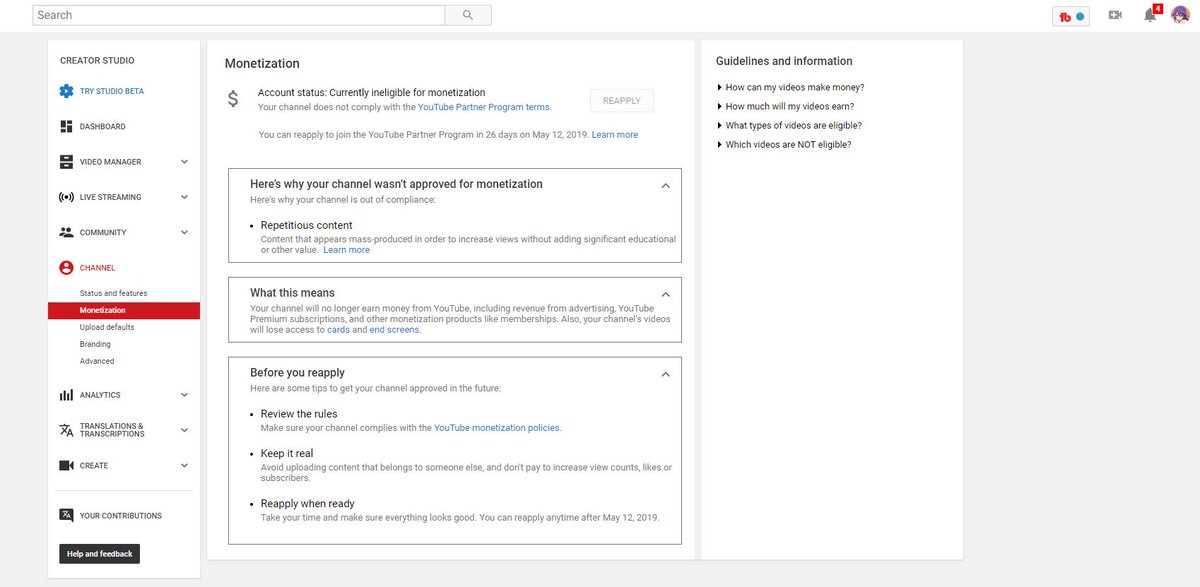Click the Video Manager icon

point(66,162)
